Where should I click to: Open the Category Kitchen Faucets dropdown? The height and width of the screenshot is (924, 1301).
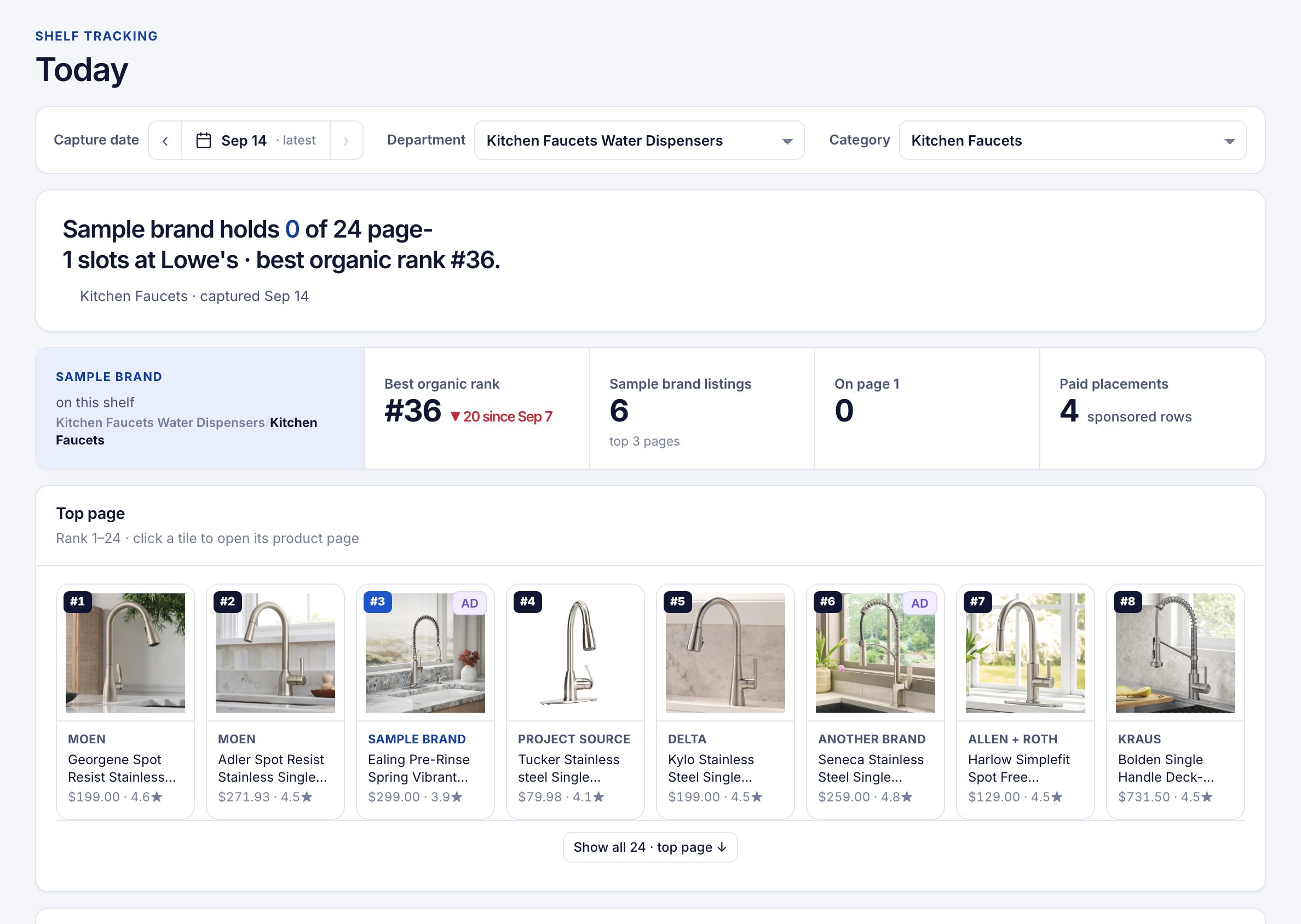pyautogui.click(x=1073, y=141)
